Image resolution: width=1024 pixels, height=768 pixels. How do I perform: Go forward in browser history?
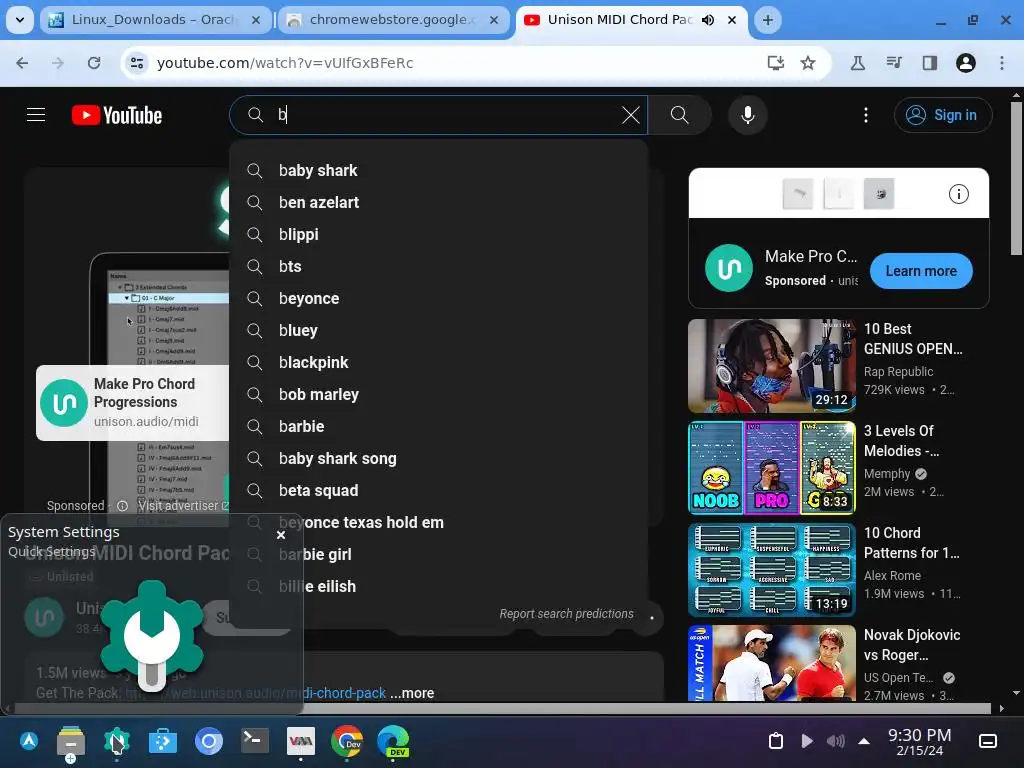click(58, 63)
